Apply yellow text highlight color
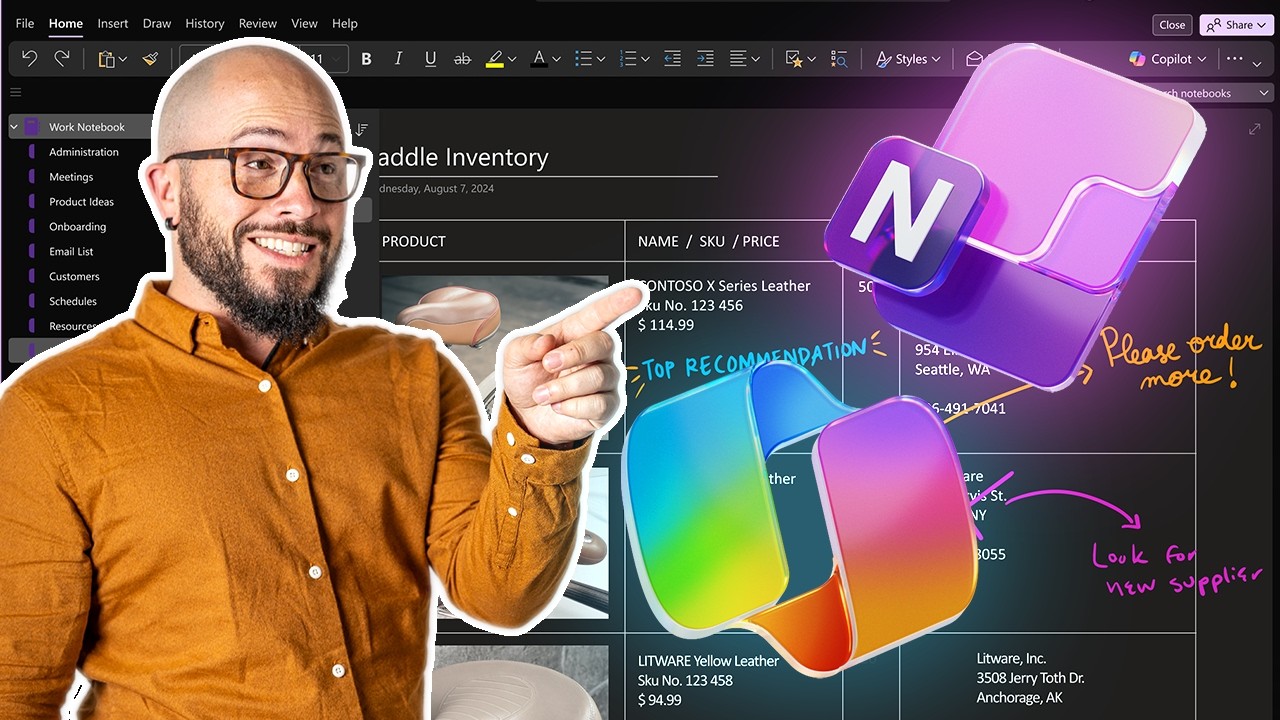The height and width of the screenshot is (720, 1280). point(494,59)
